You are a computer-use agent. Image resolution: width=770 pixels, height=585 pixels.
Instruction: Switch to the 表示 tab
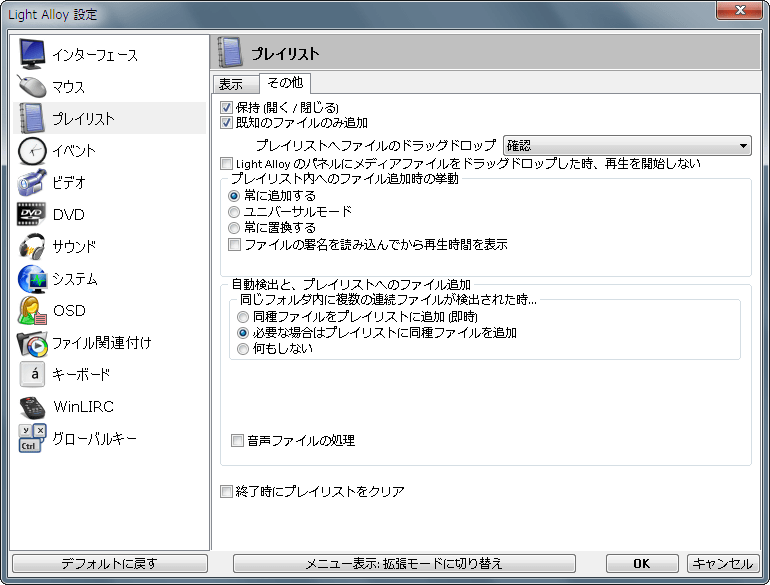[x=235, y=84]
